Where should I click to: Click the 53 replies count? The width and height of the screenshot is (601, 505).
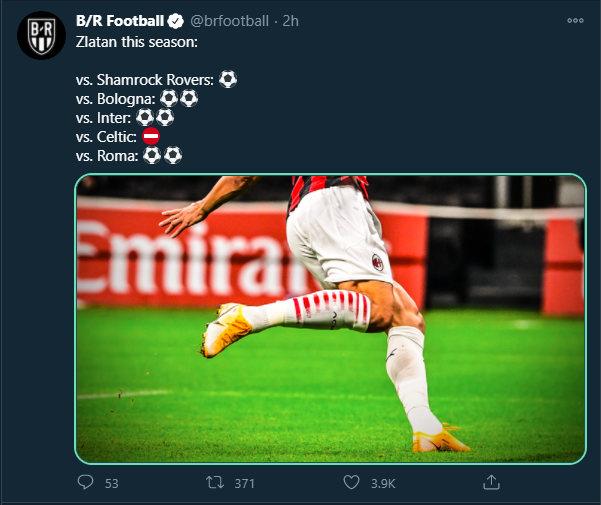point(111,483)
